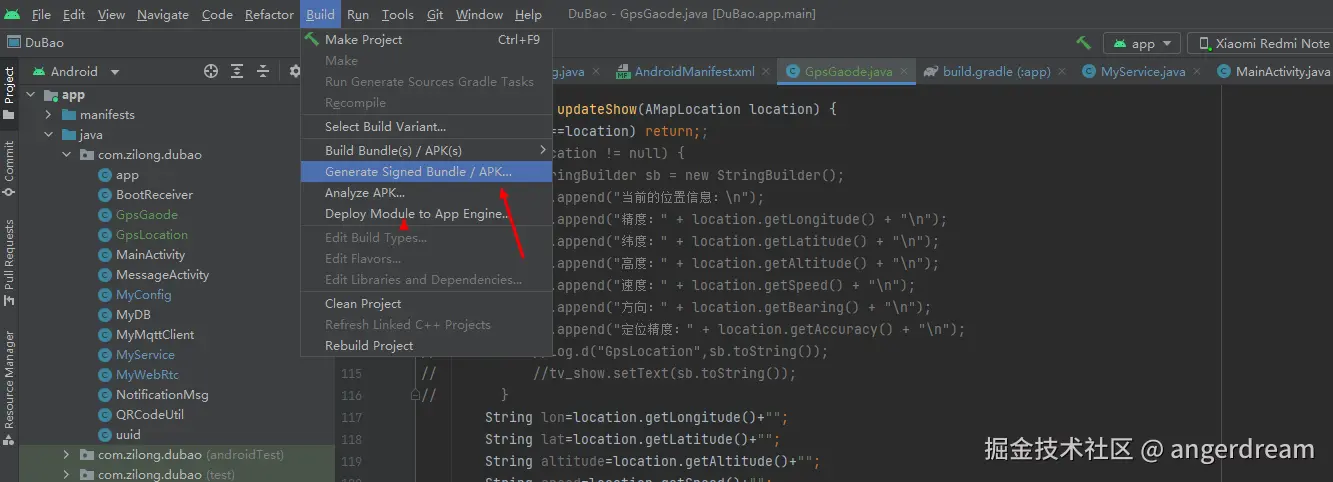Close the build.gradle (:app) tab
Viewport: 1333px width, 482px height.
(x=1062, y=72)
